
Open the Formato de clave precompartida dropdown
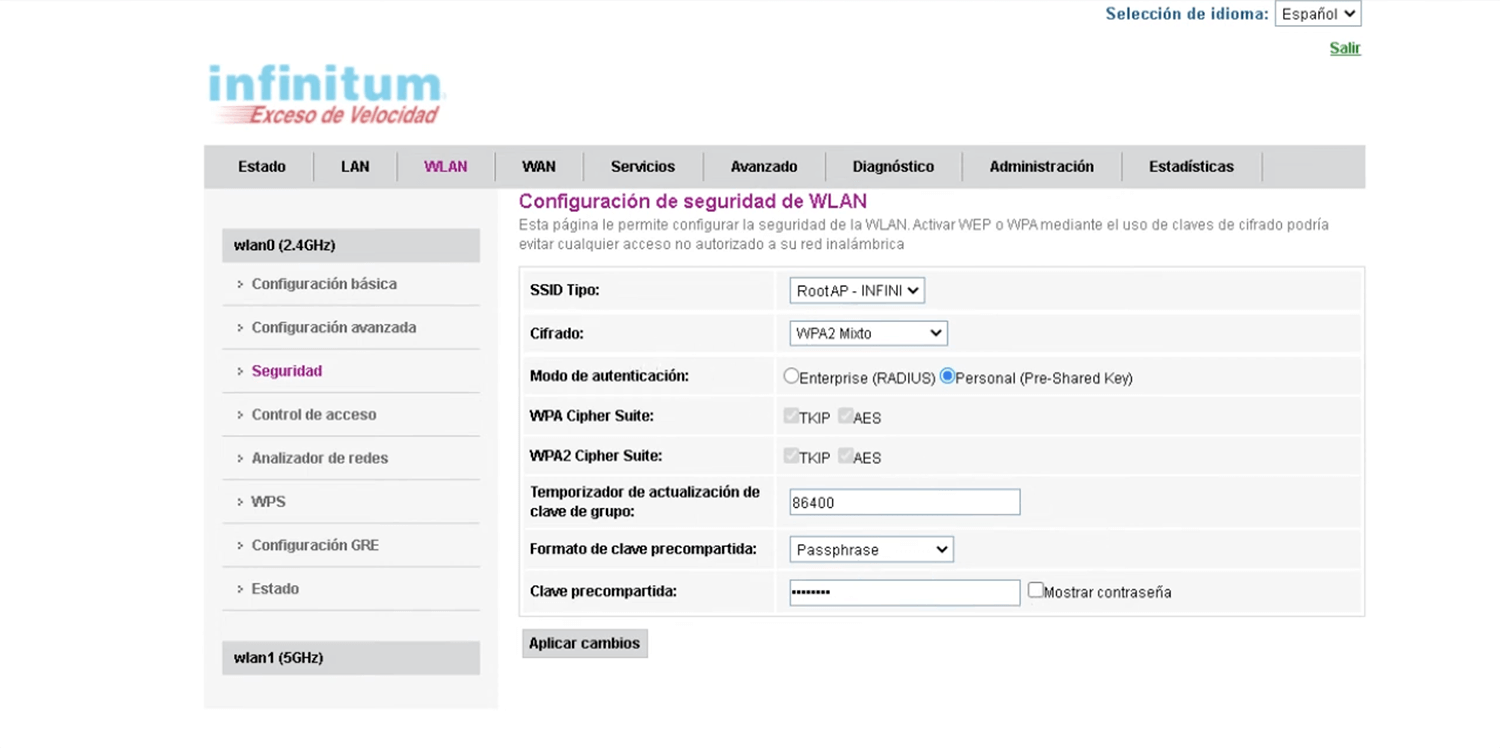pyautogui.click(x=871, y=550)
